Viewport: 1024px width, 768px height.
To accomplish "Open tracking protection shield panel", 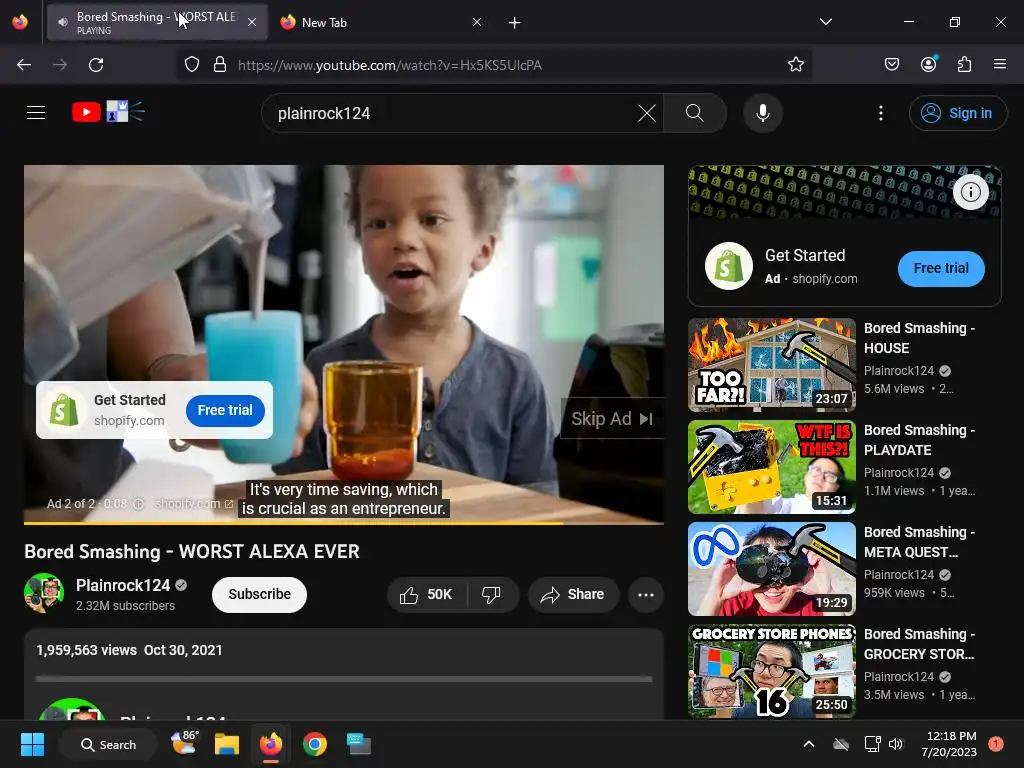I will (191, 65).
